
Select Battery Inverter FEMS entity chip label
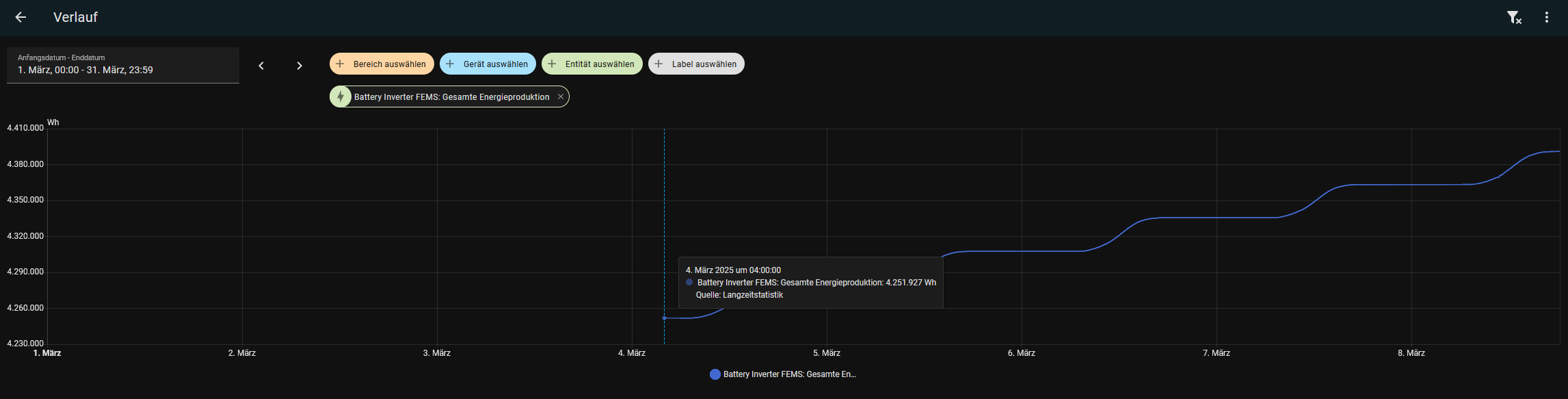pos(451,97)
